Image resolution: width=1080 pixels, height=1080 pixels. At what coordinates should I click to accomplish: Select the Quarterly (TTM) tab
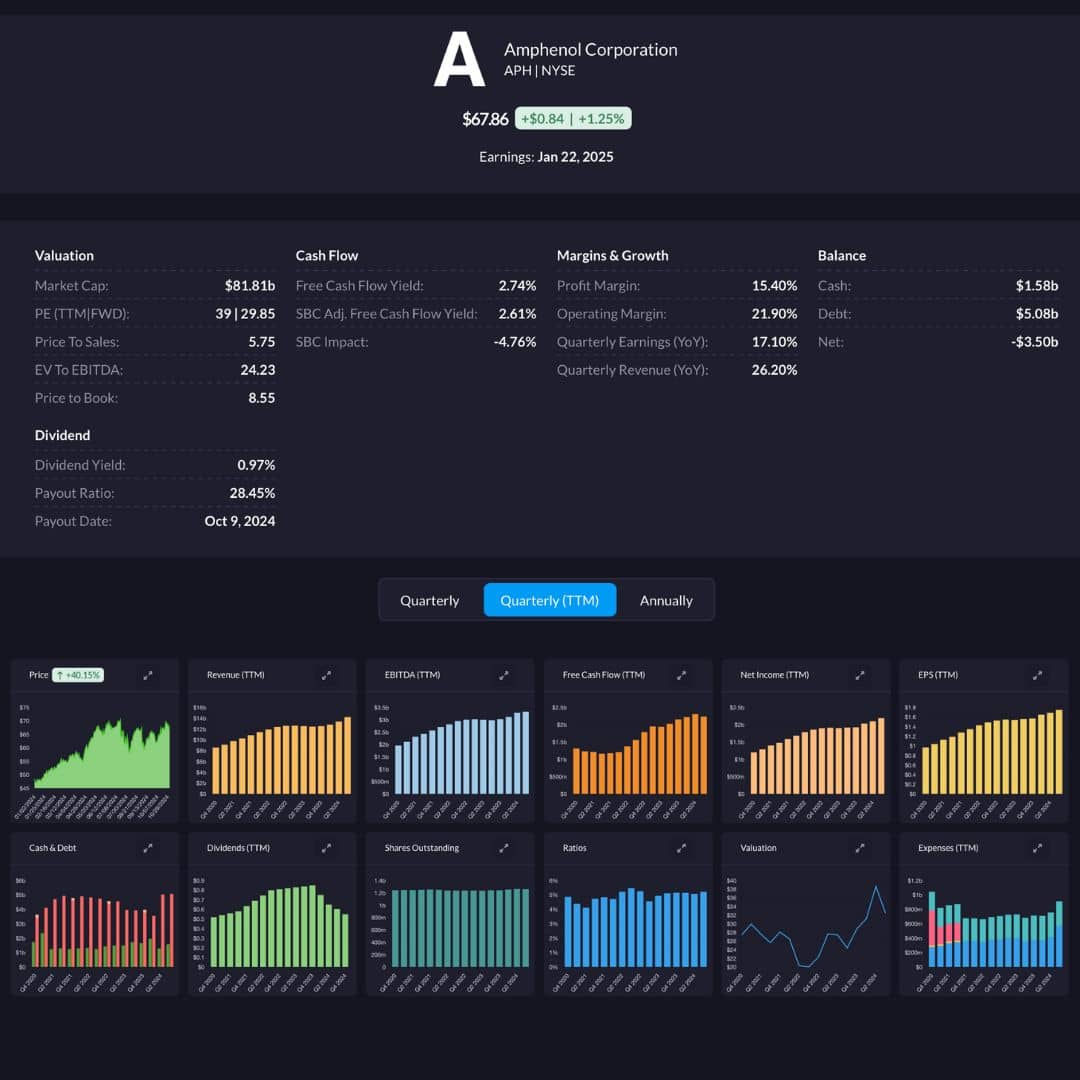[550, 601]
